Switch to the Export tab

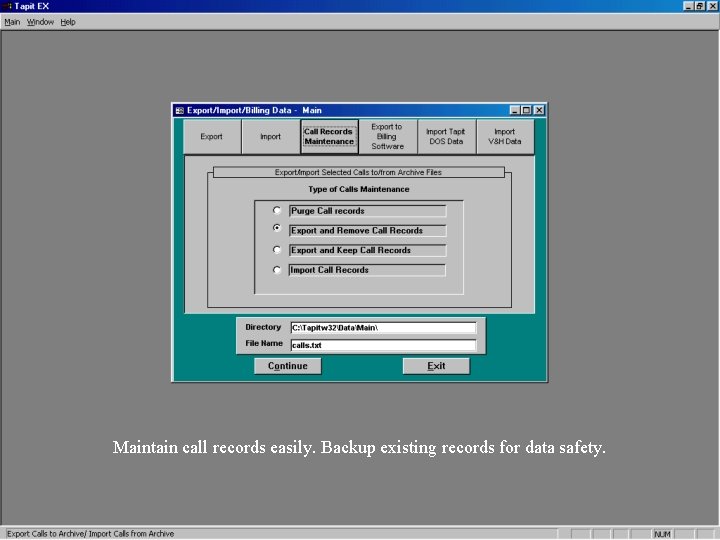point(212,136)
